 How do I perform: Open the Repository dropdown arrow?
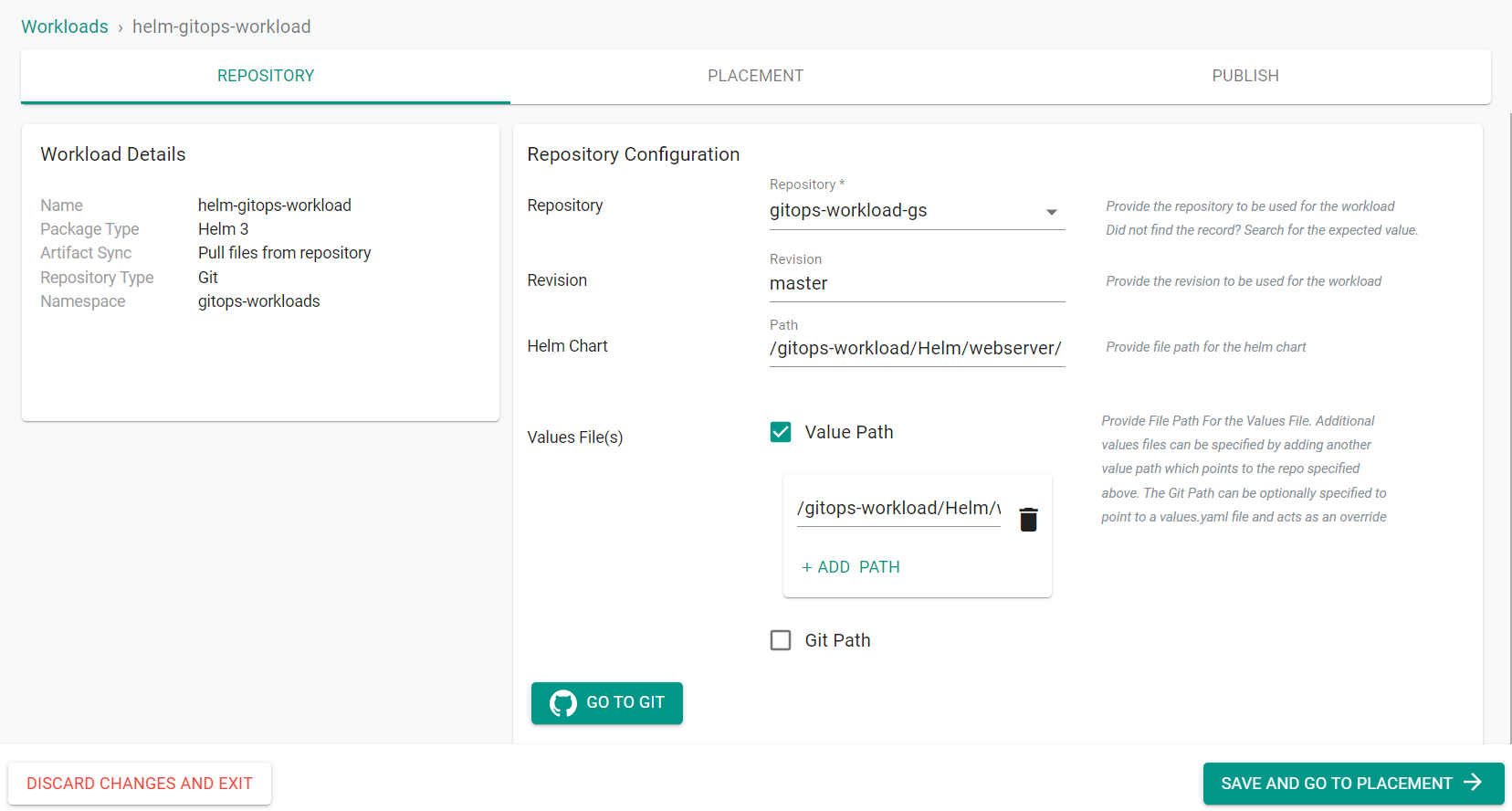[1052, 212]
